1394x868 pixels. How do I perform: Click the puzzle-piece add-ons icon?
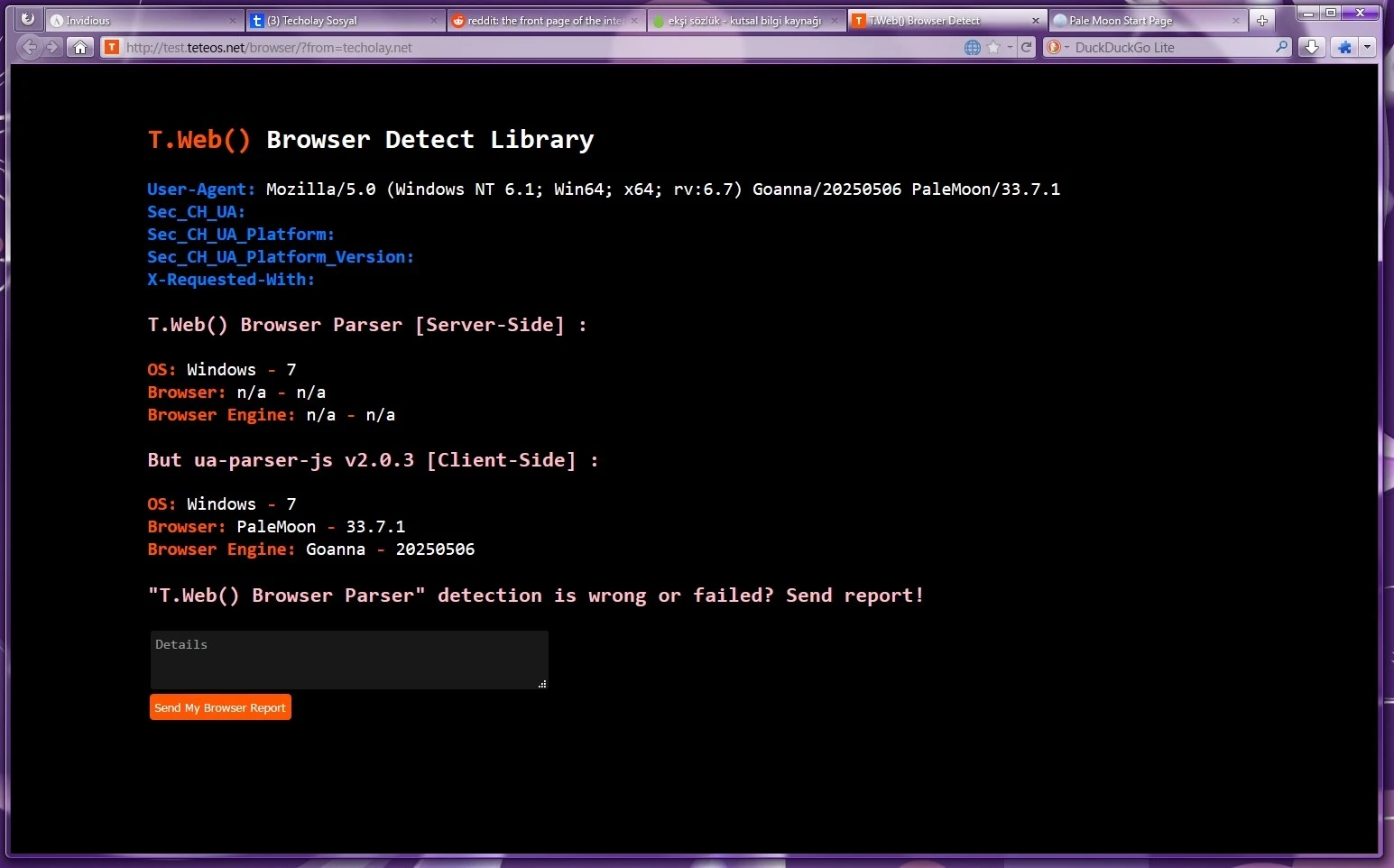(1344, 48)
